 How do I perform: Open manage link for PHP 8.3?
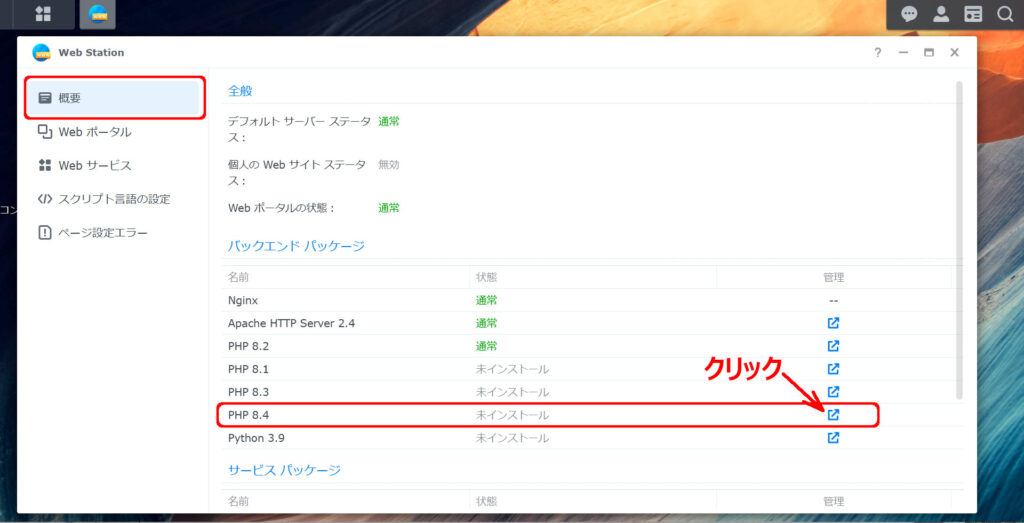pyautogui.click(x=833, y=392)
